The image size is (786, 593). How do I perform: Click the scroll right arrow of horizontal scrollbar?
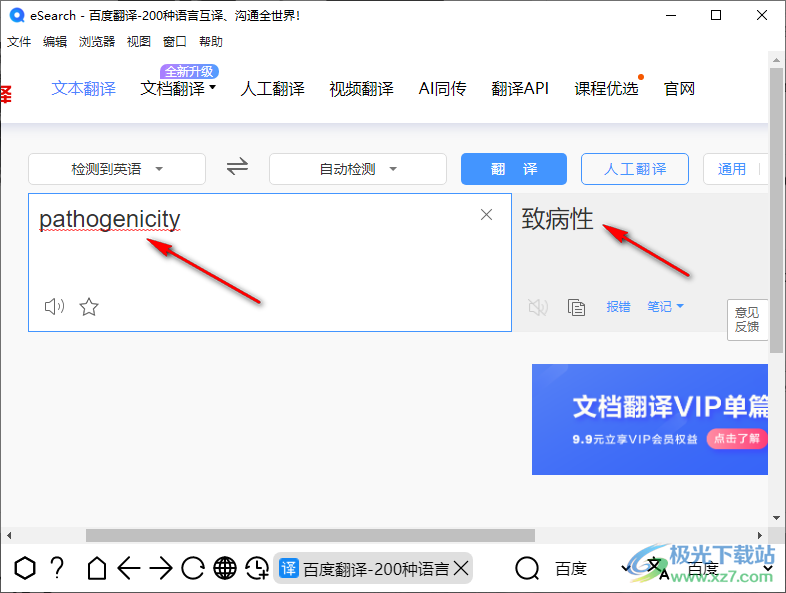tap(760, 535)
